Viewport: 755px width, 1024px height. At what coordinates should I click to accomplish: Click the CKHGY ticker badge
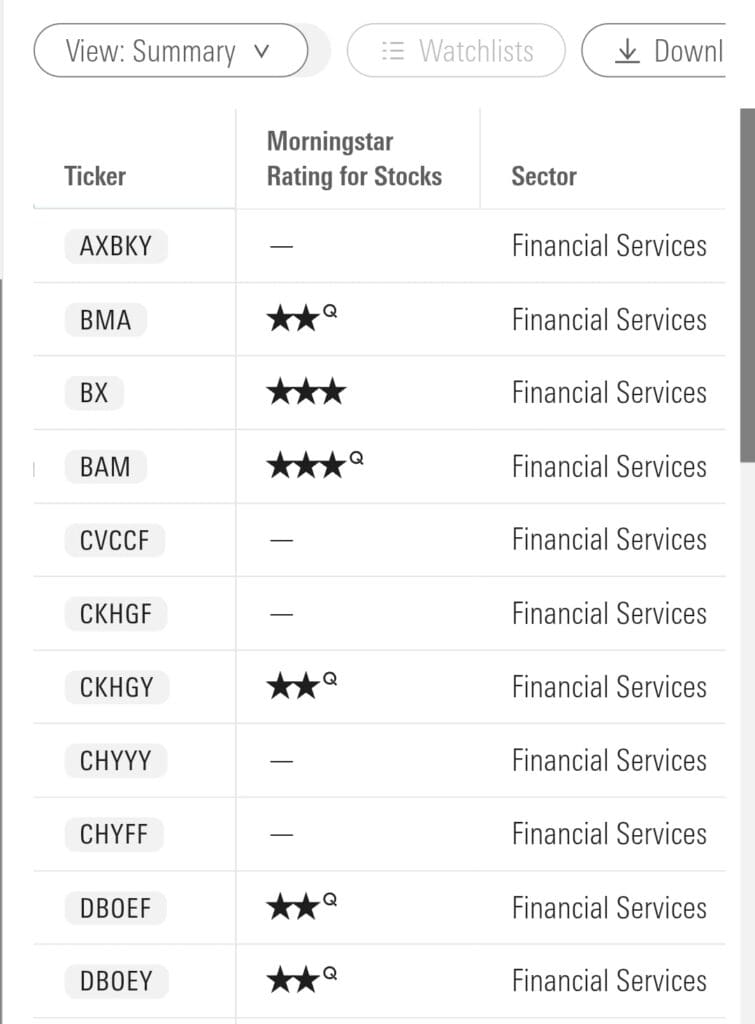(116, 687)
